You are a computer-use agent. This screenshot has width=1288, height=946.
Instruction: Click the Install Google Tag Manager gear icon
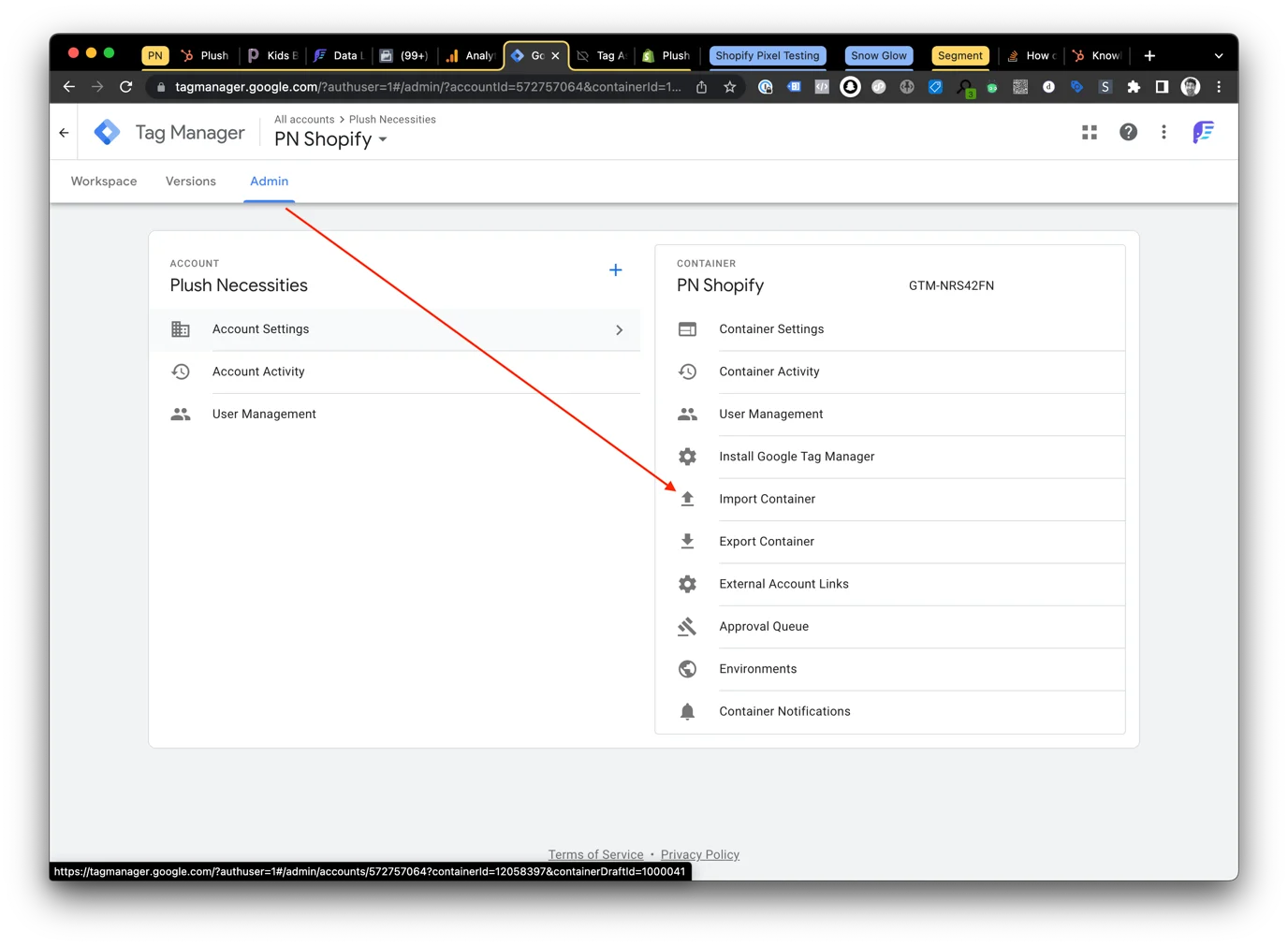pyautogui.click(x=687, y=457)
